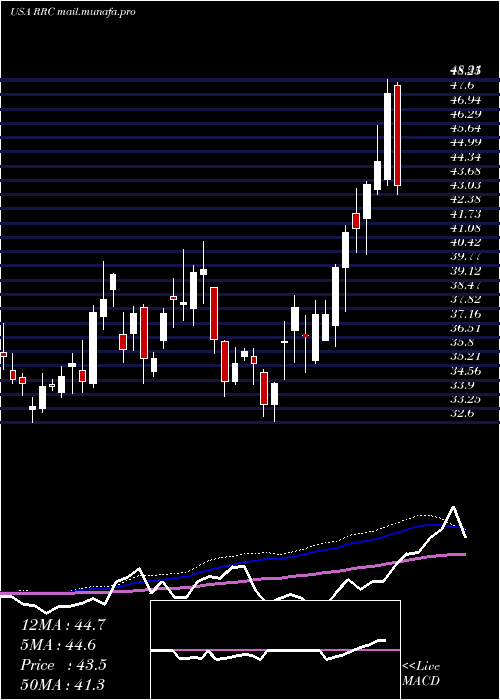The height and width of the screenshot is (700, 500).
Task: Click the '12MA : 44.7' readout
Action: pyautogui.click(x=63, y=625)
